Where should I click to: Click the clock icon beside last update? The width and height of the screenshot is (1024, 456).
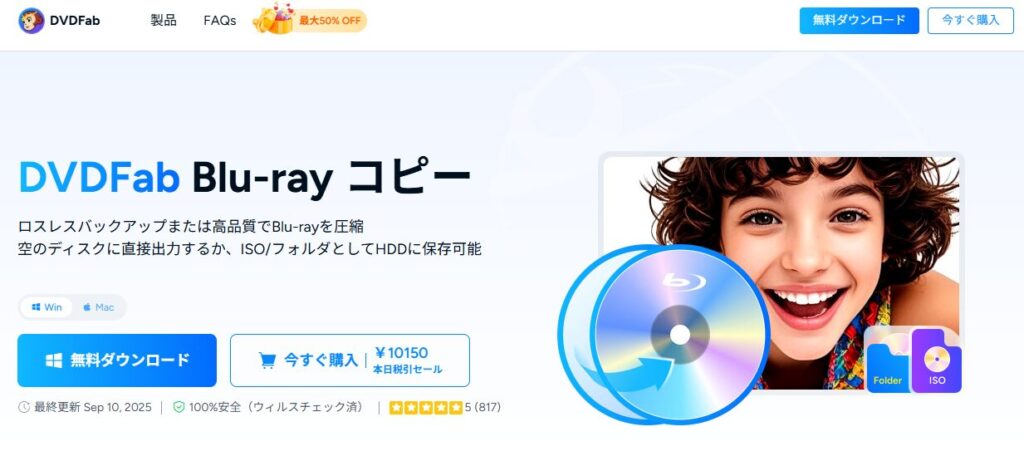click(x=24, y=407)
